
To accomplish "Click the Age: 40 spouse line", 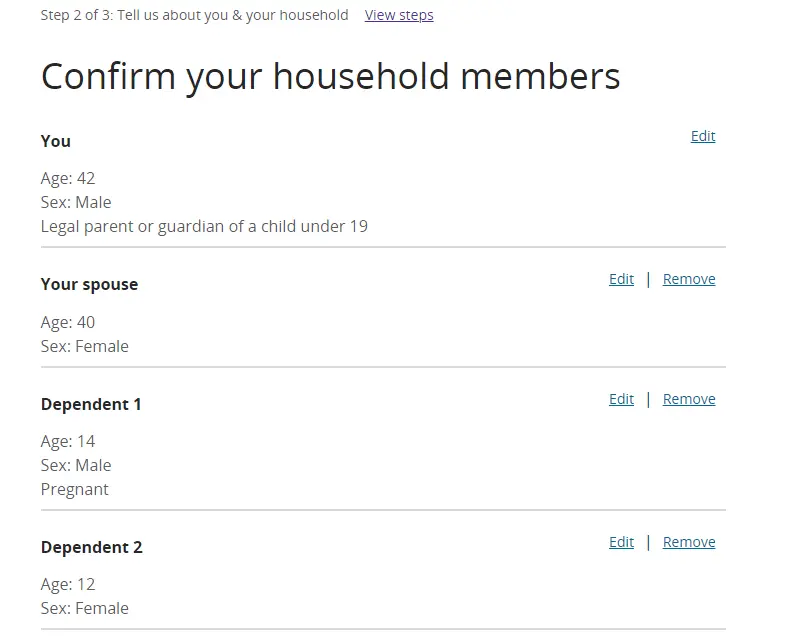I will pyautogui.click(x=68, y=322).
